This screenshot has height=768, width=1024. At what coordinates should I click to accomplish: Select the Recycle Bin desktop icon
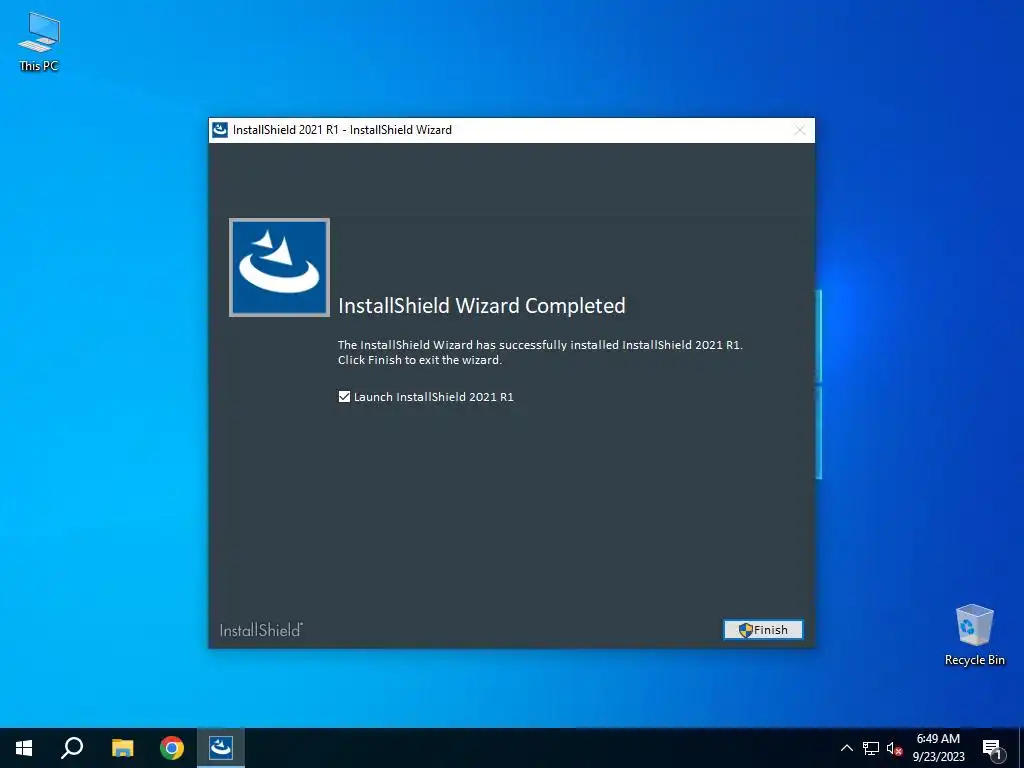(974, 635)
